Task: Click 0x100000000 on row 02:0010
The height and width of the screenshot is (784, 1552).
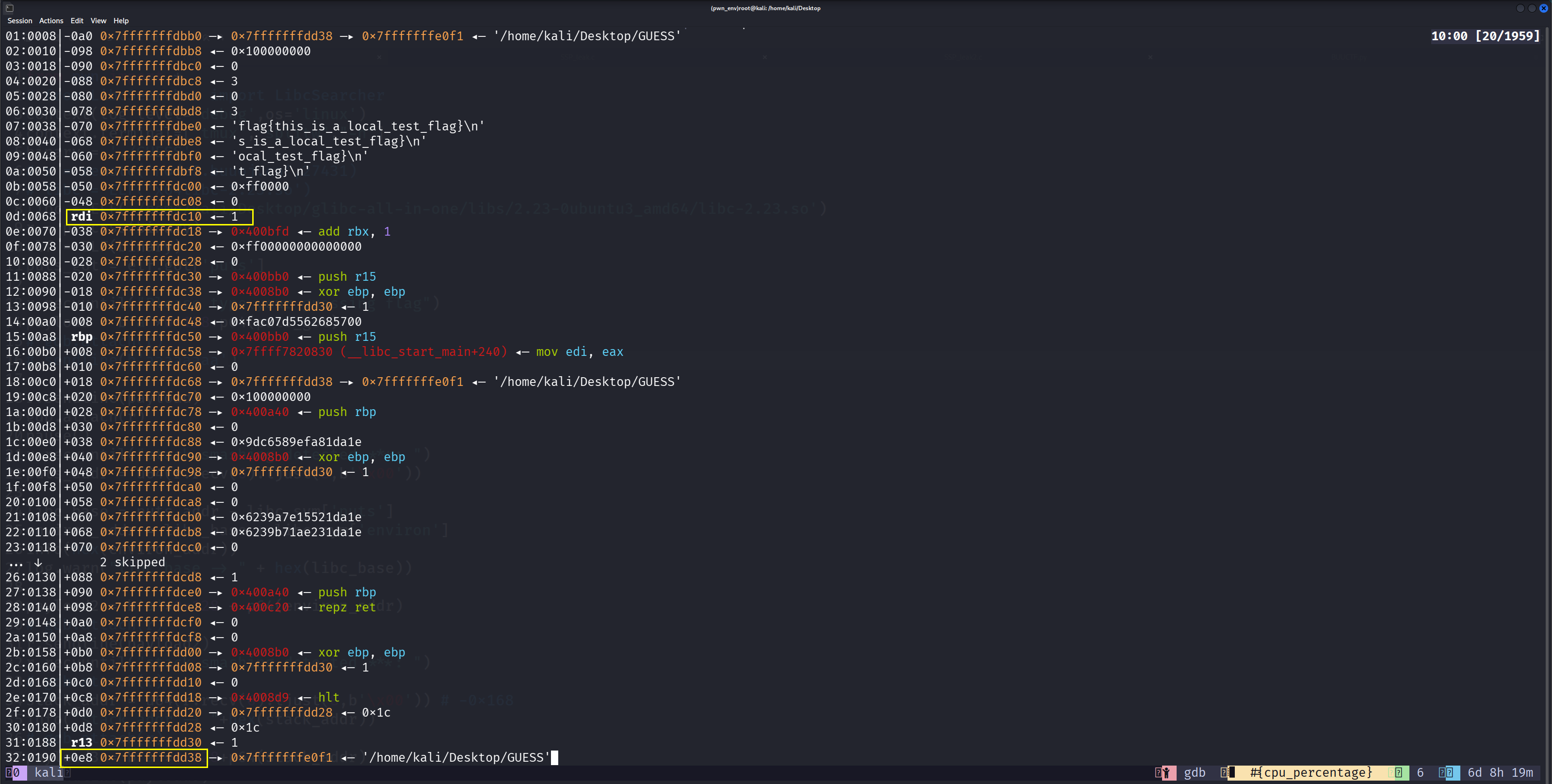Action: 271,51
